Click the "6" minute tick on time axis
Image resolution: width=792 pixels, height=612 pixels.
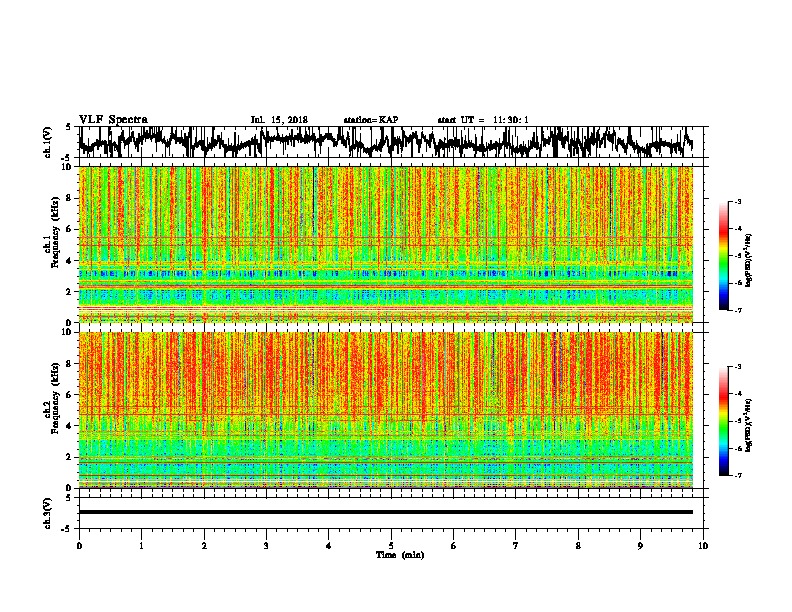tap(454, 546)
